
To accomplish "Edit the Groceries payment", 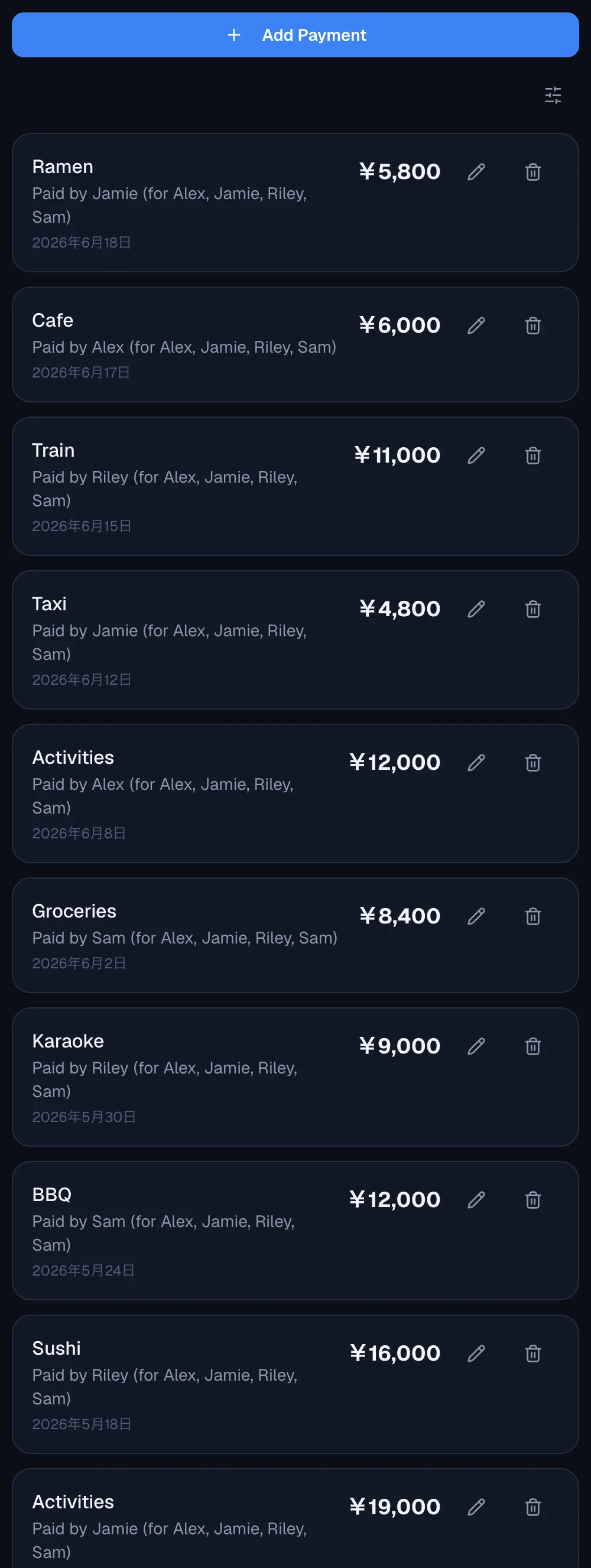I will [476, 916].
